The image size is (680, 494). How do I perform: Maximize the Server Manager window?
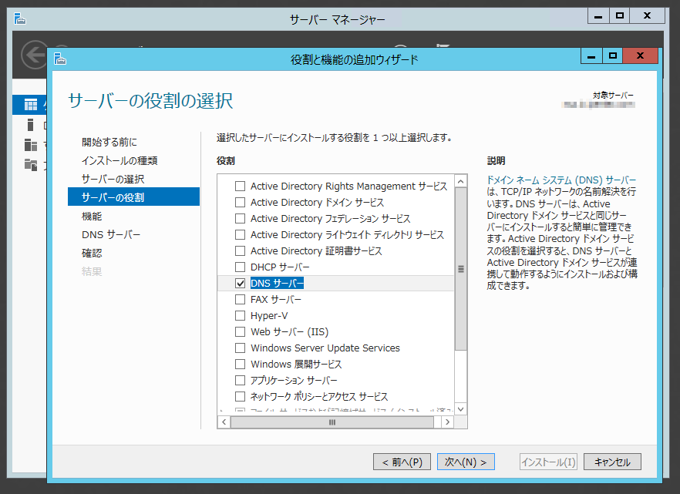(620, 16)
